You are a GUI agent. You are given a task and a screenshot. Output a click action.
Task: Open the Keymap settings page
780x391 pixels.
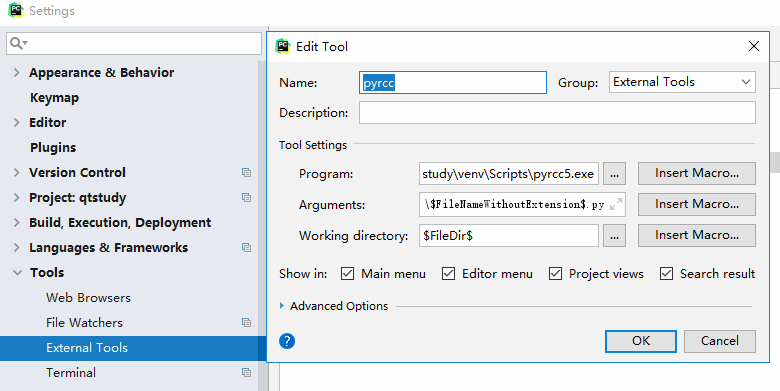(x=54, y=98)
